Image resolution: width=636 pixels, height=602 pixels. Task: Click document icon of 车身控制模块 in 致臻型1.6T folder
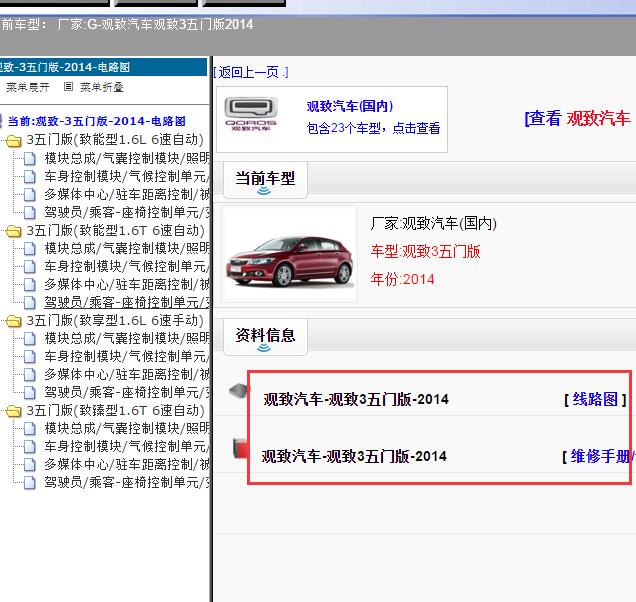[x=30, y=447]
